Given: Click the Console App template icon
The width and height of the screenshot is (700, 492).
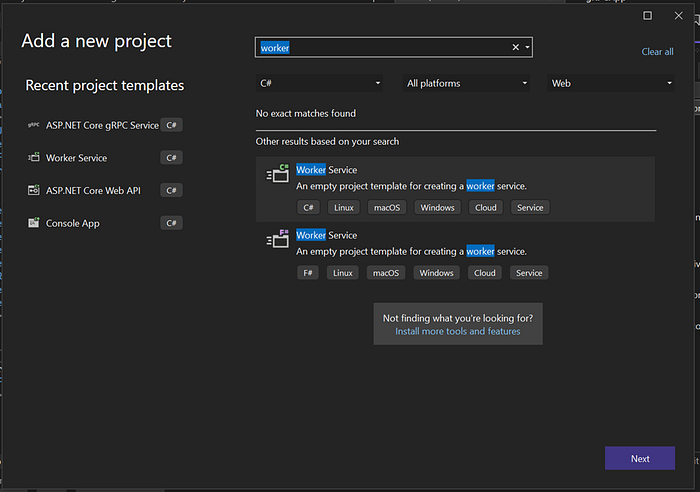Looking at the screenshot, I should (35, 223).
